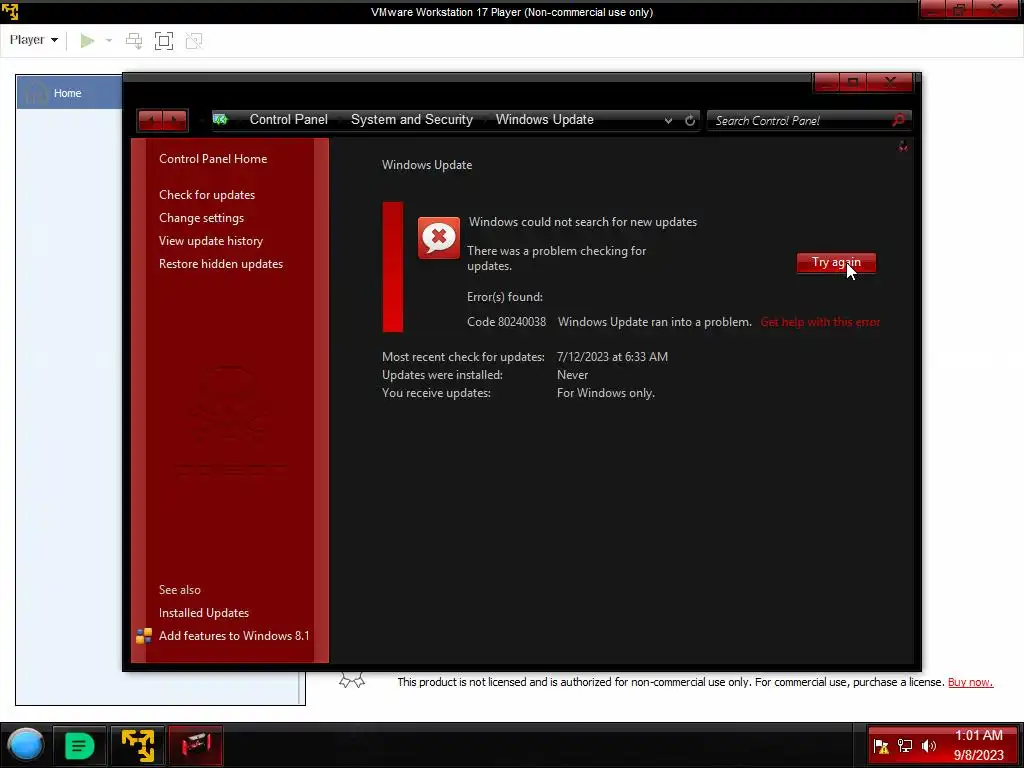Go forward with the right arrow button
The width and height of the screenshot is (1024, 768).
pyautogui.click(x=175, y=120)
